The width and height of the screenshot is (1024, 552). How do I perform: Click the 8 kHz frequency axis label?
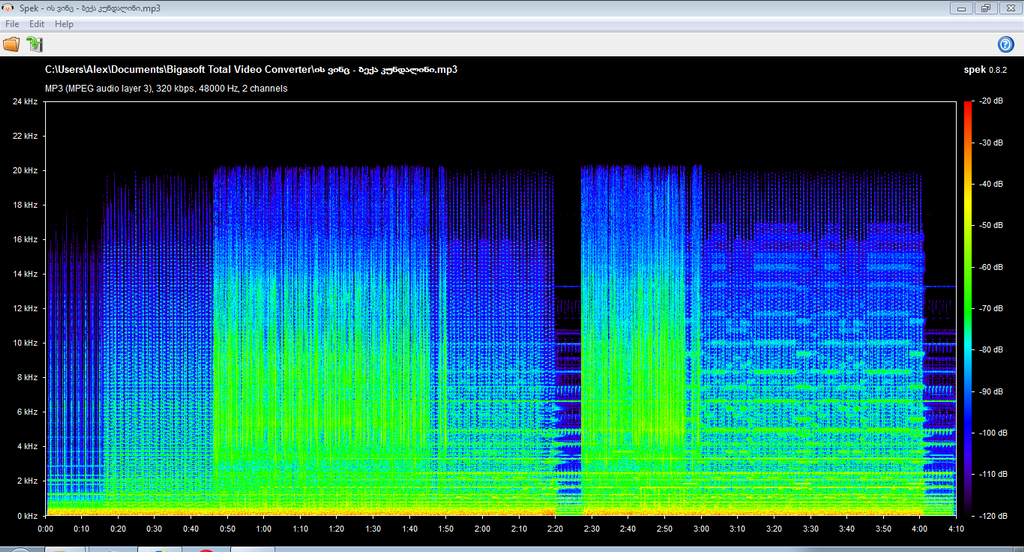click(x=27, y=377)
